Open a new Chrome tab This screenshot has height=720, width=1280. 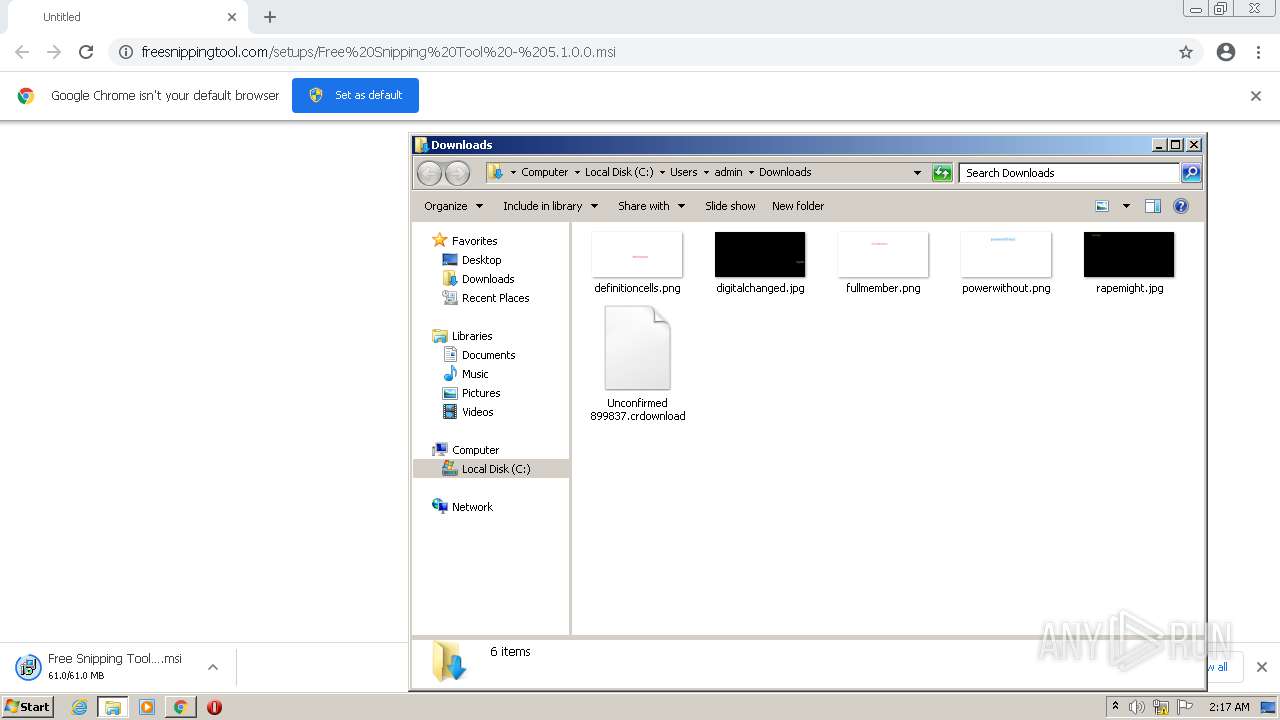coord(270,17)
